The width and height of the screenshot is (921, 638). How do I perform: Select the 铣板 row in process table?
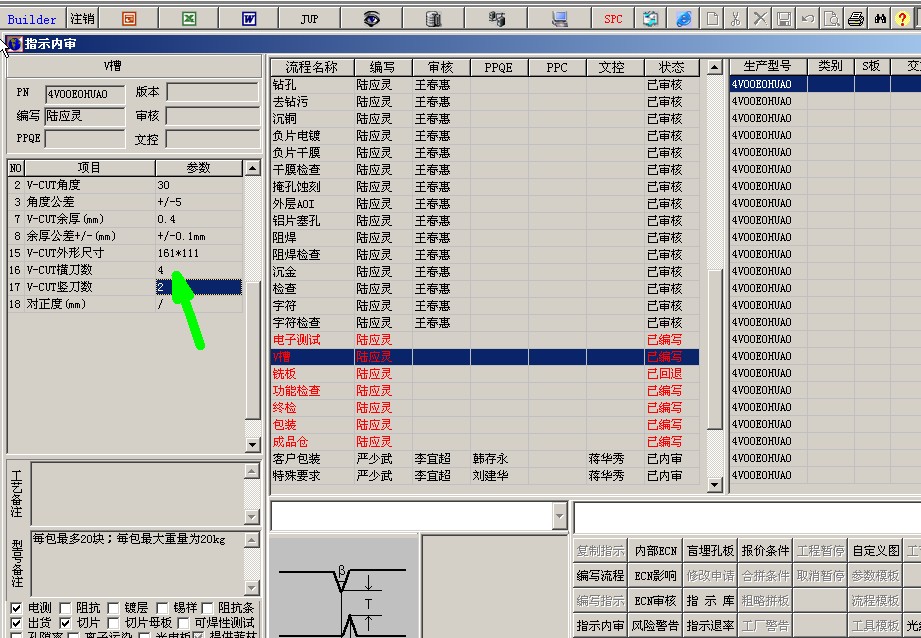(485, 374)
